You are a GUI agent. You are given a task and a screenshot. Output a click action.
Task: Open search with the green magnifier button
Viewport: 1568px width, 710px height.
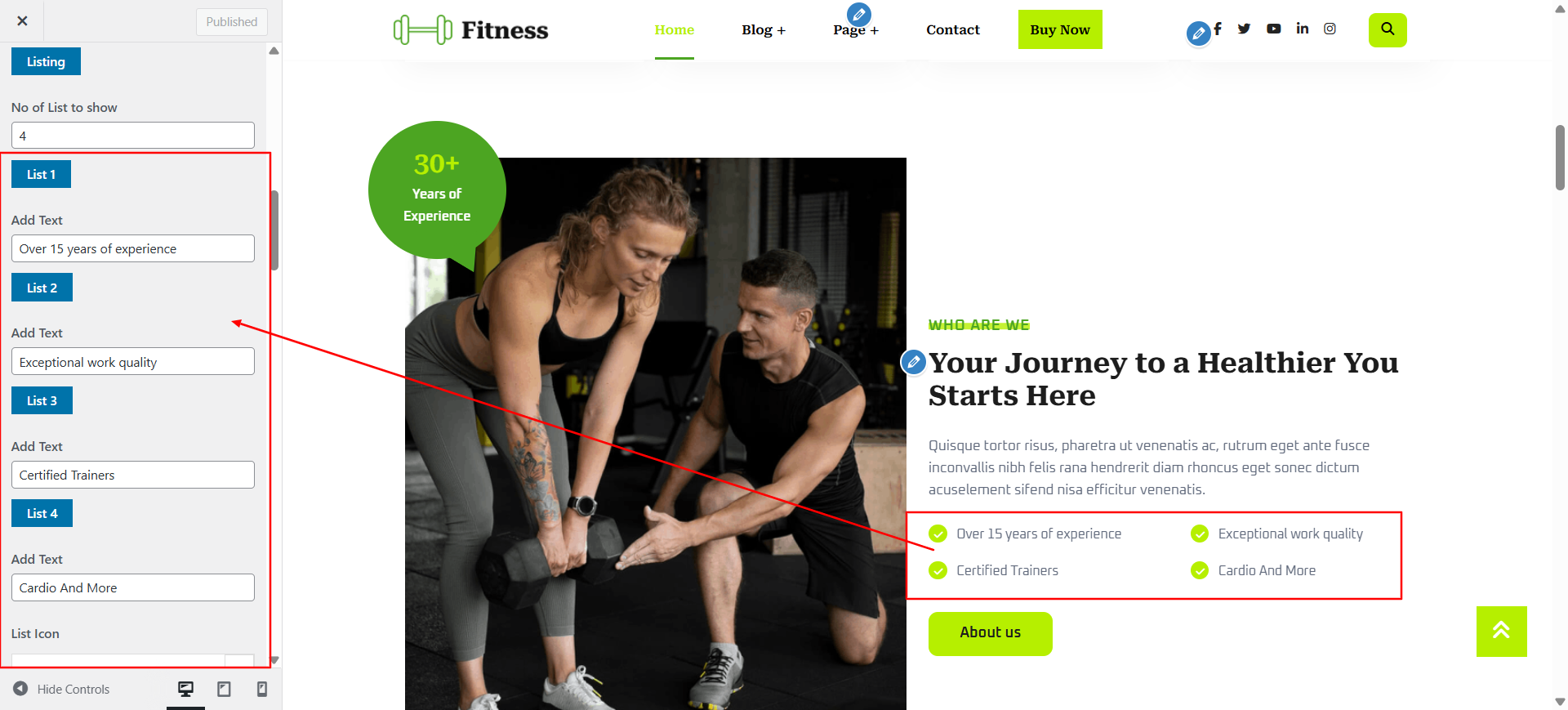[x=1388, y=30]
